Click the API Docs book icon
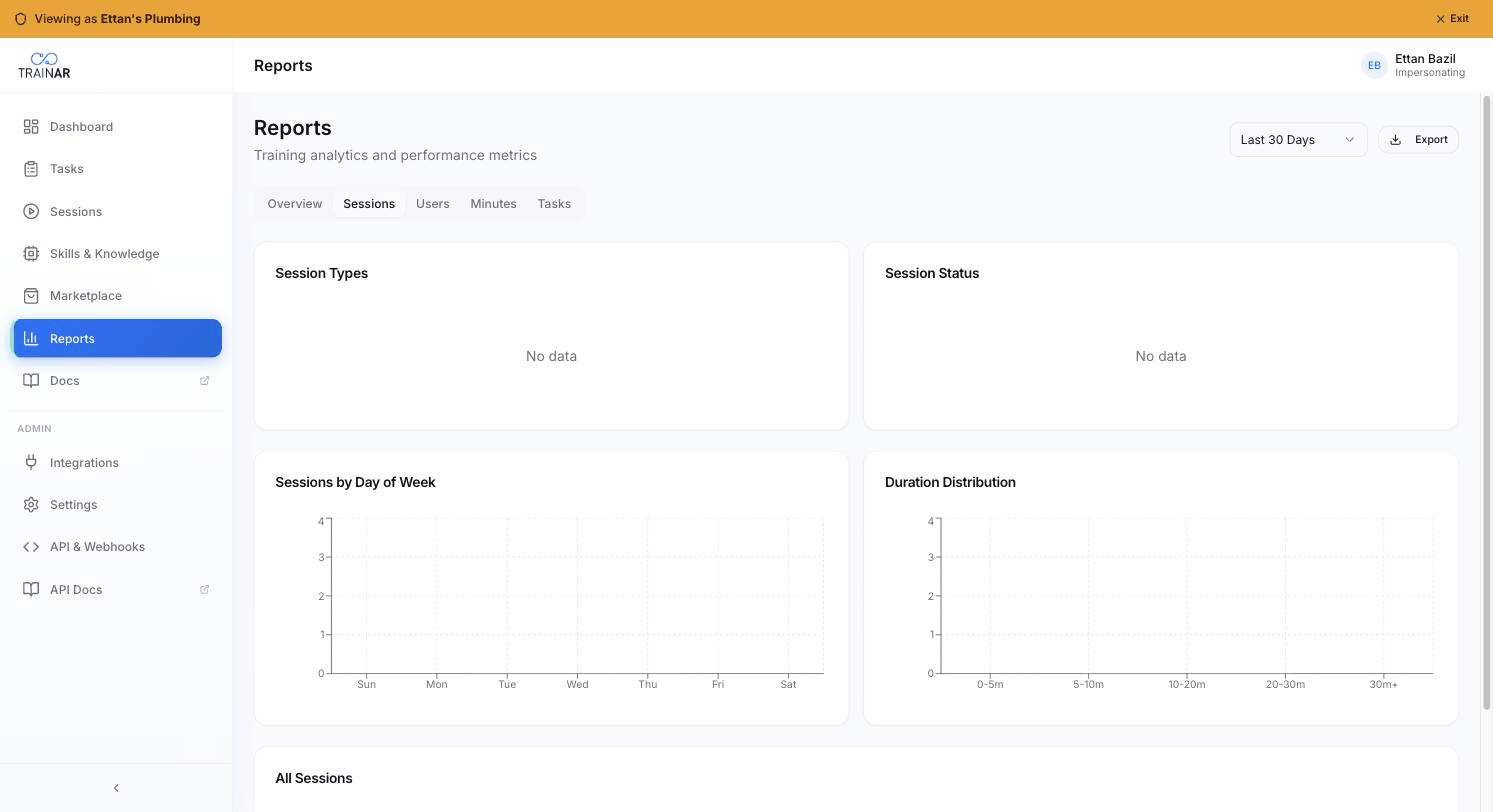The image size is (1493, 812). pyautogui.click(x=31, y=590)
